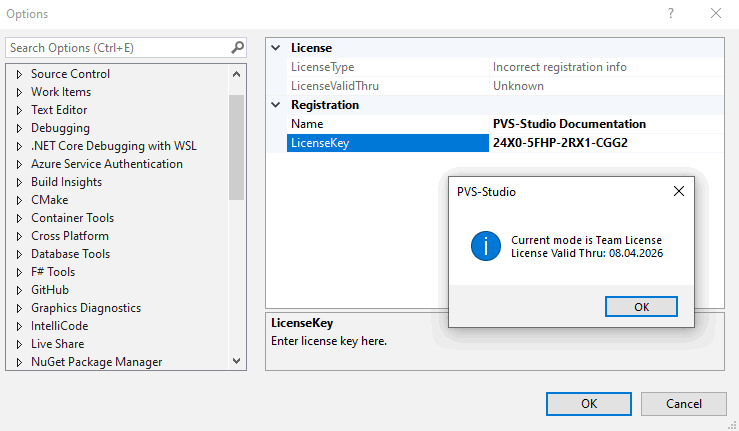Viewport: 739px width, 431px height.
Task: Expand the Source Control node
Action: click(19, 74)
